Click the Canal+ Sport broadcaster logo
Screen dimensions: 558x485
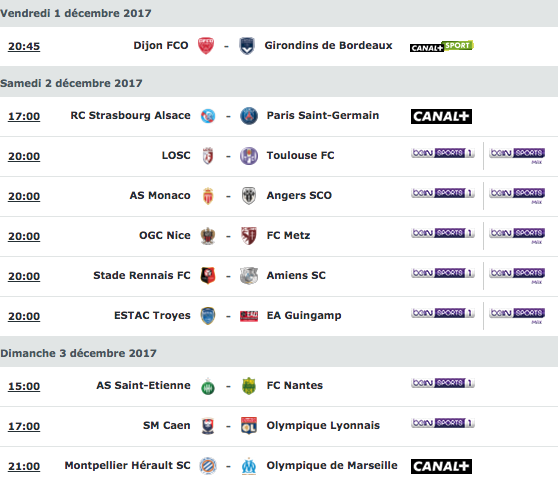(x=442, y=46)
